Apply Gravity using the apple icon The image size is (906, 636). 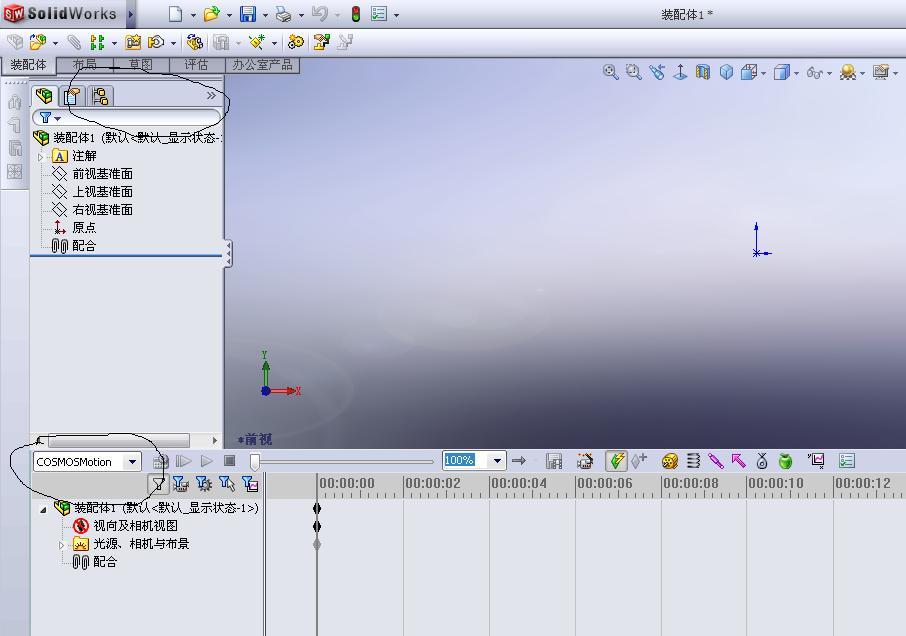[786, 460]
